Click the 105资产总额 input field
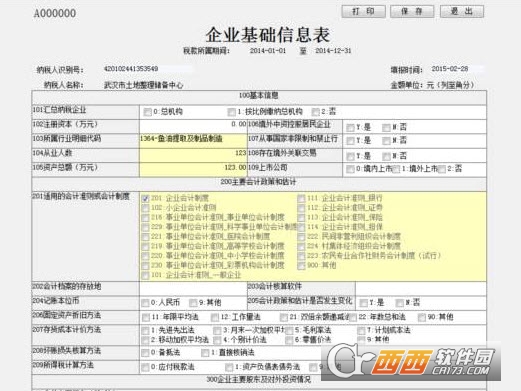The height and width of the screenshot is (391, 521). tap(193, 169)
